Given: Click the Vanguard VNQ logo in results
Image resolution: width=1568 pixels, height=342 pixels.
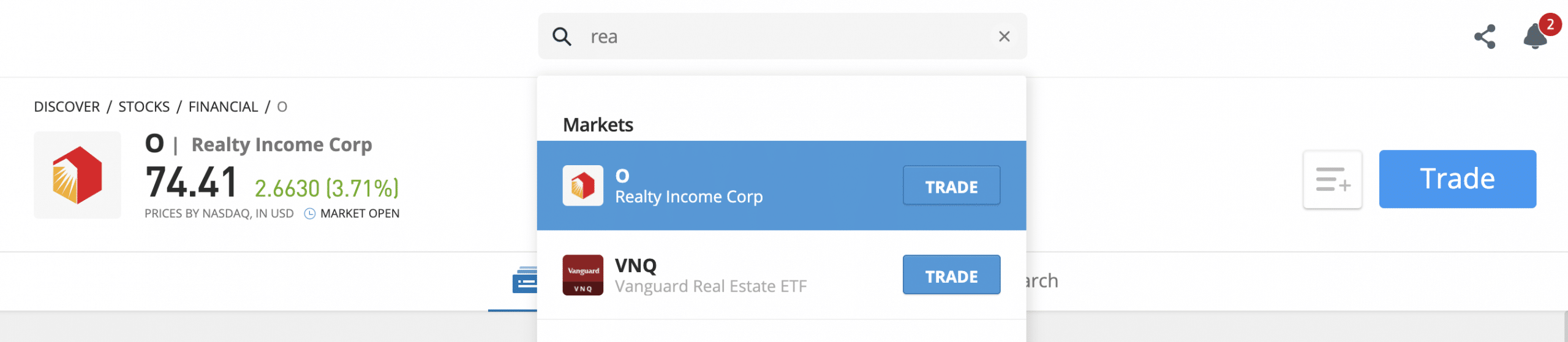Looking at the screenshot, I should tap(582, 275).
